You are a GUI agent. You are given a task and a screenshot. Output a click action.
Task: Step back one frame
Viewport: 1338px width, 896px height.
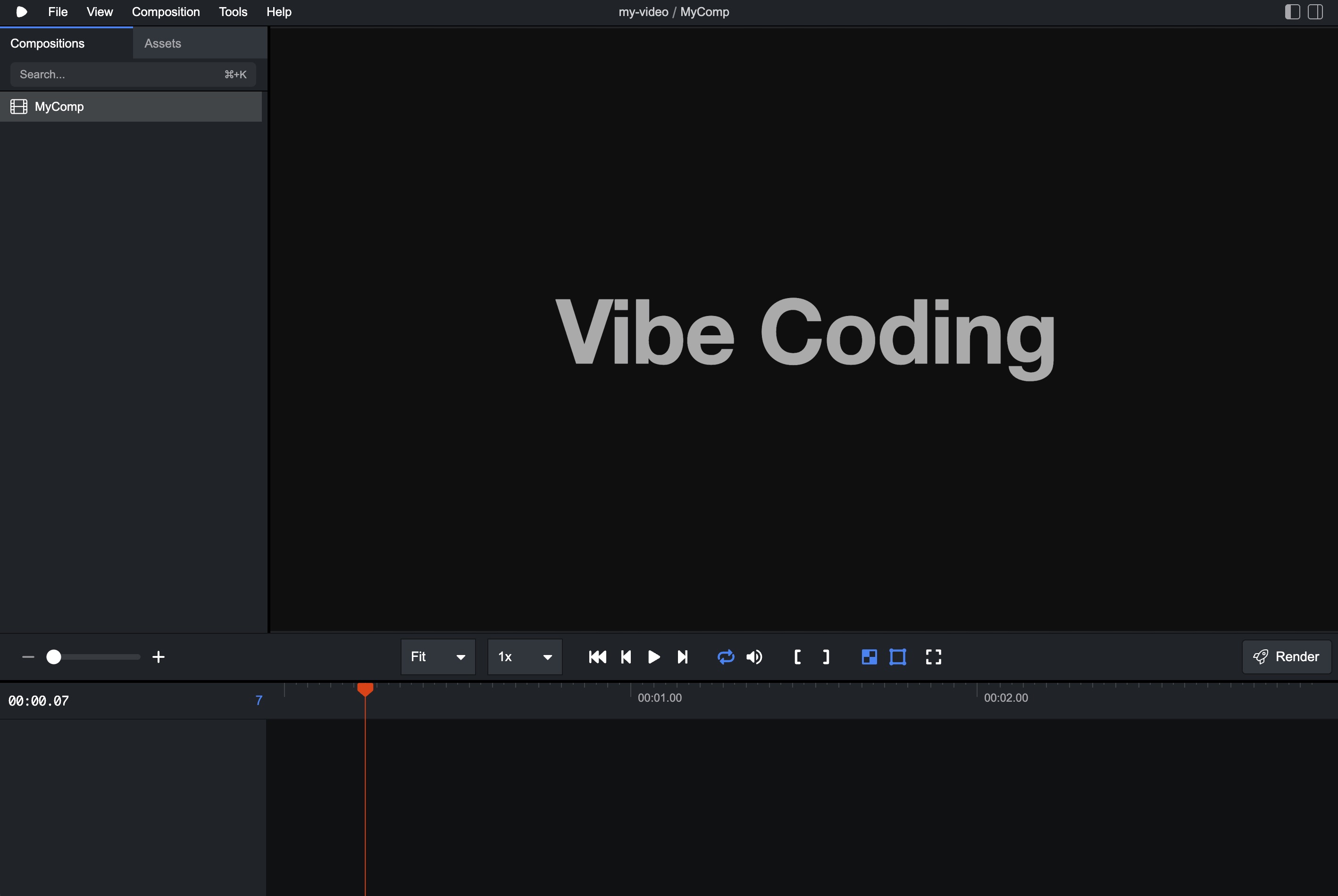coord(626,657)
